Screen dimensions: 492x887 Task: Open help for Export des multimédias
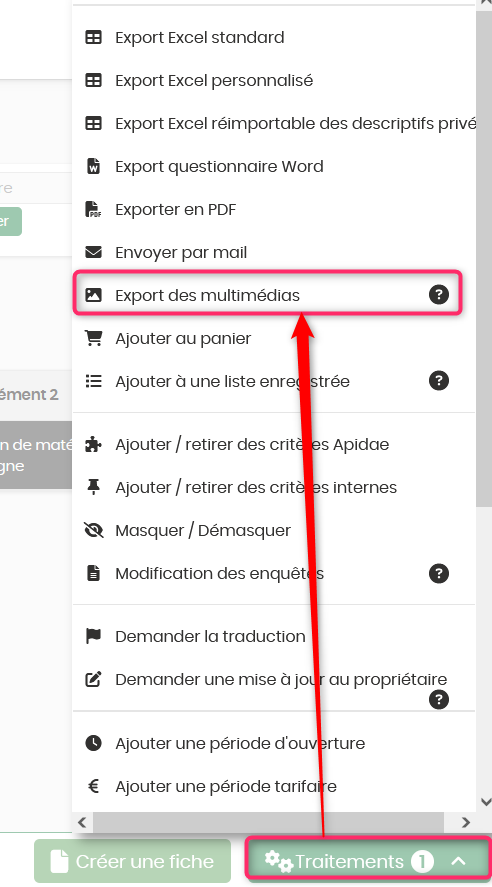coord(439,295)
